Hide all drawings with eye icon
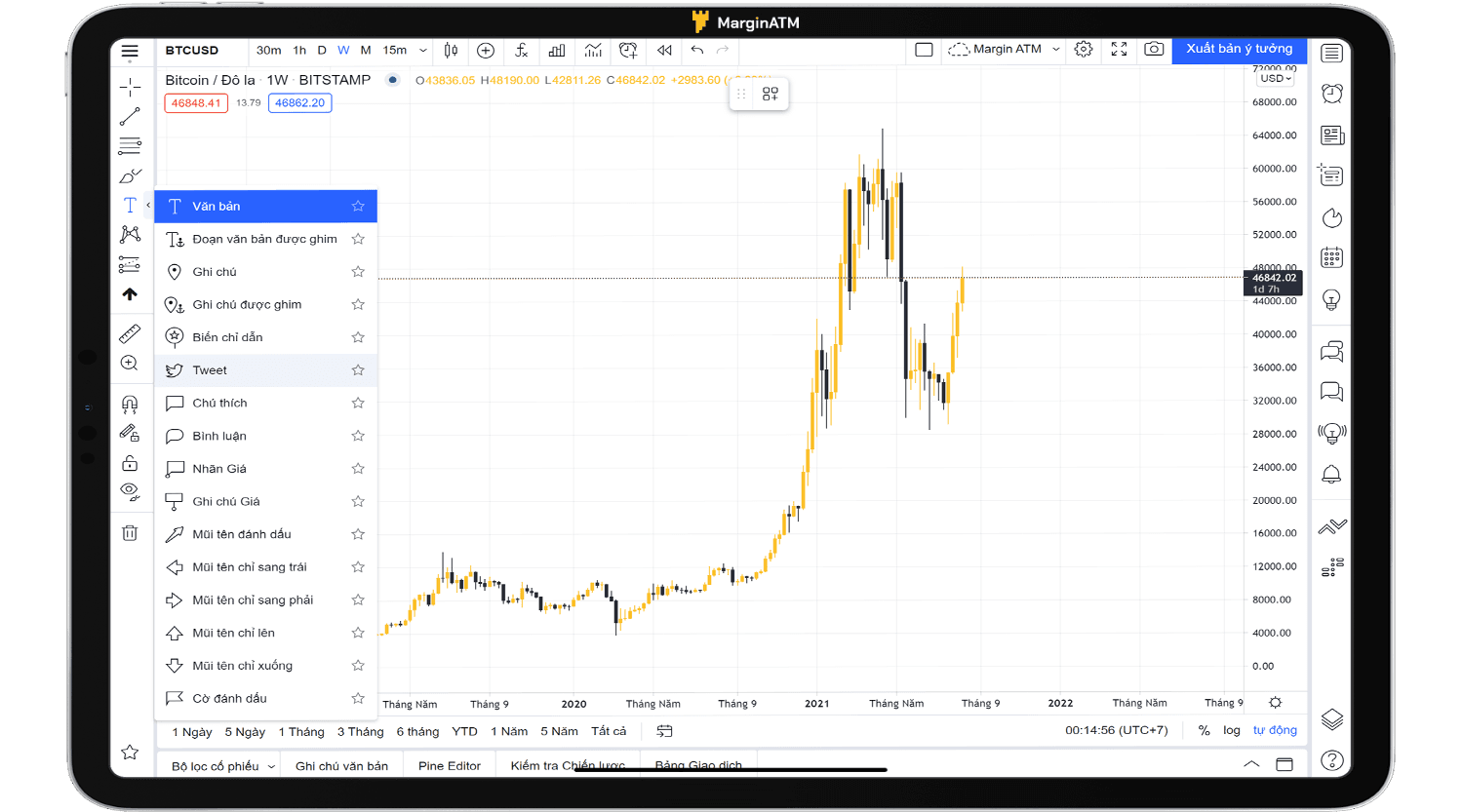This screenshot has height=812, width=1463. coord(130,492)
